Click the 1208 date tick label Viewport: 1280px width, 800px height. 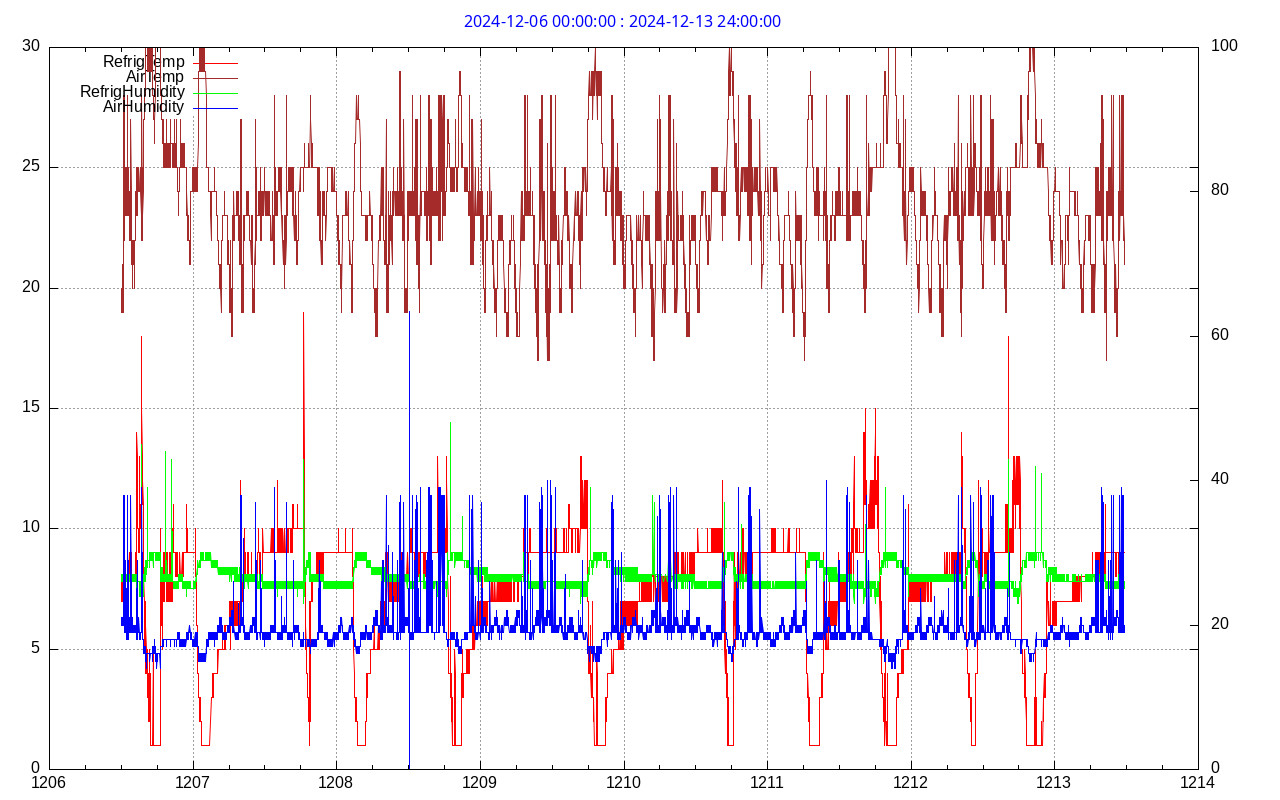336,782
